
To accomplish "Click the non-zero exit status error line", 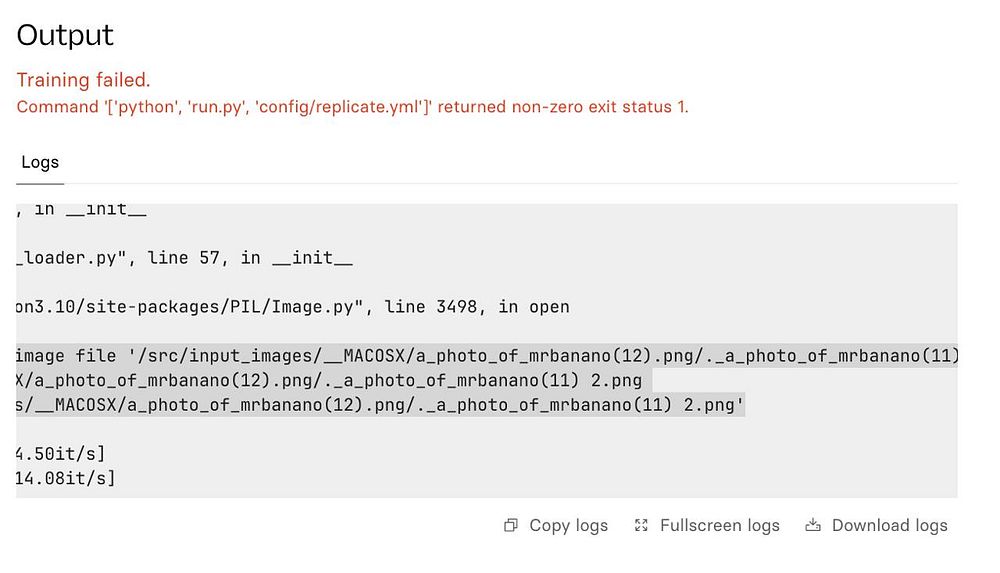I will (x=352, y=106).
